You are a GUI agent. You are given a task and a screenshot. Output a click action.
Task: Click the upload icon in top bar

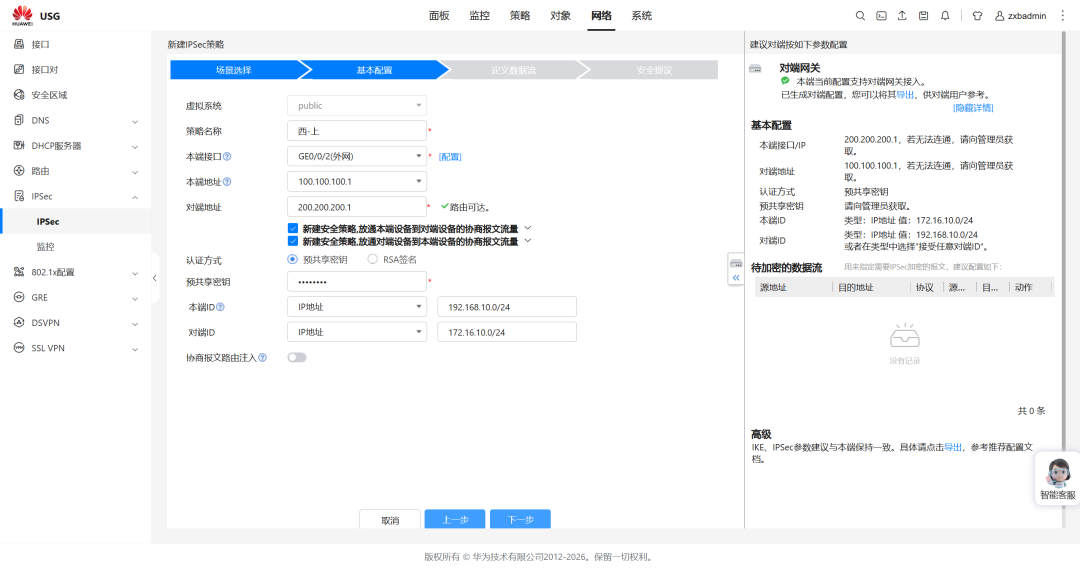point(902,16)
